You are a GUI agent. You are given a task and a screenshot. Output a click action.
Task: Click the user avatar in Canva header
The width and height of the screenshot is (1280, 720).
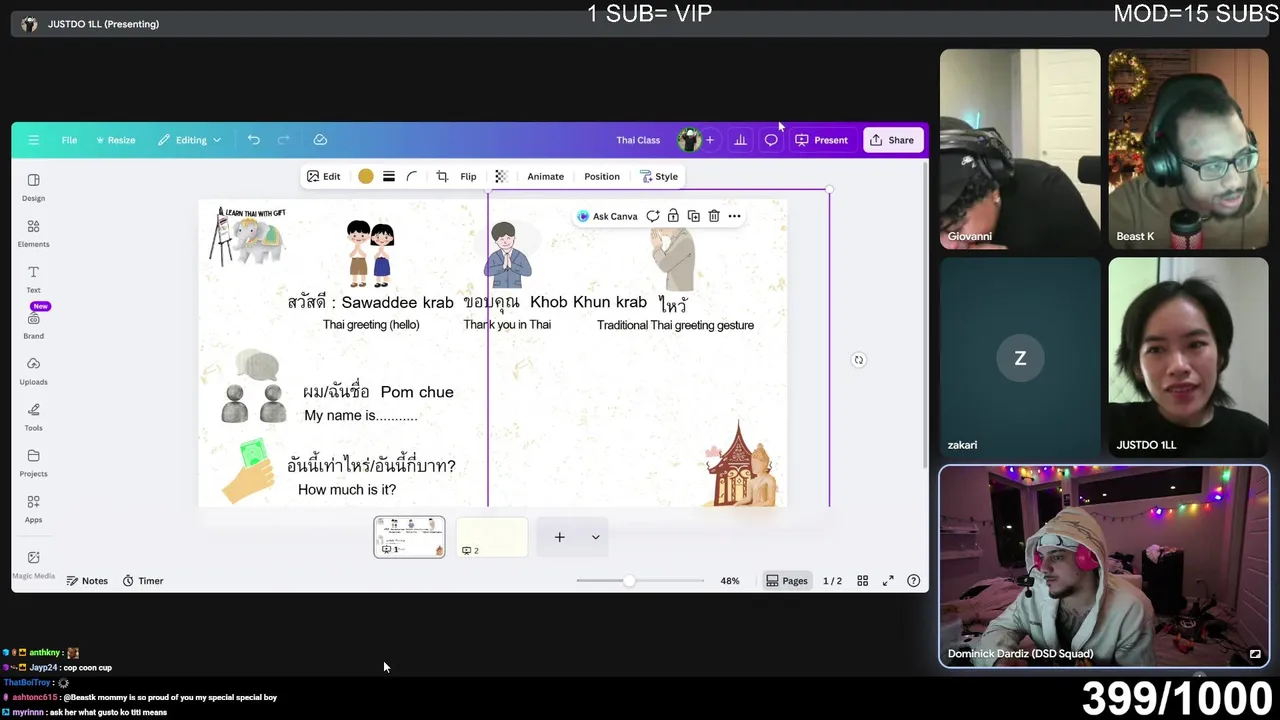tap(688, 140)
